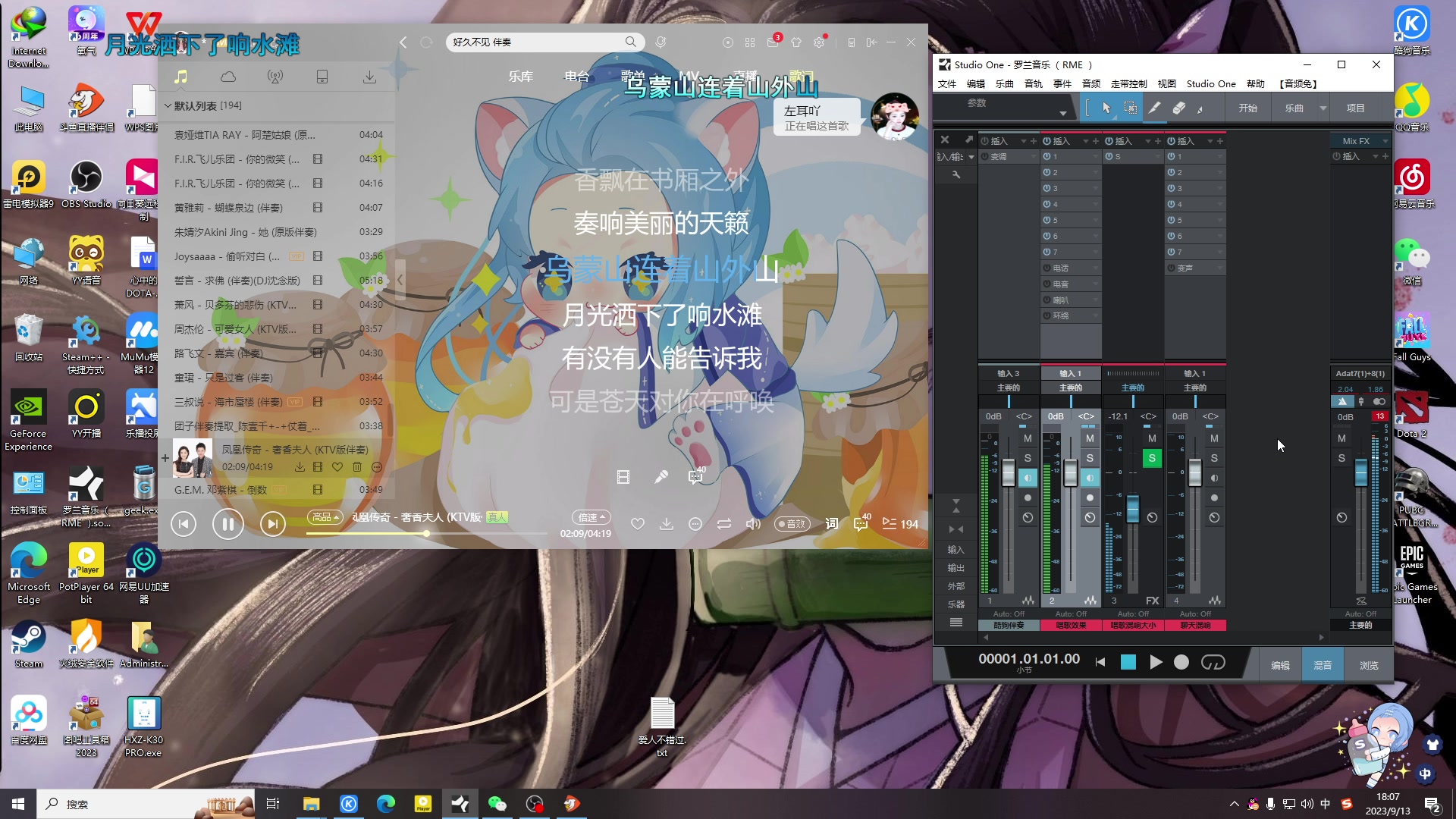Pause the Kugou music player
This screenshot has height=819, width=1456.
(x=228, y=523)
